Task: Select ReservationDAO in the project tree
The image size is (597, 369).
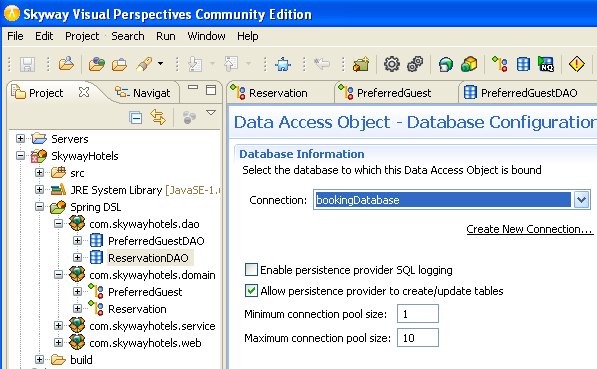Action: pyautogui.click(x=148, y=258)
